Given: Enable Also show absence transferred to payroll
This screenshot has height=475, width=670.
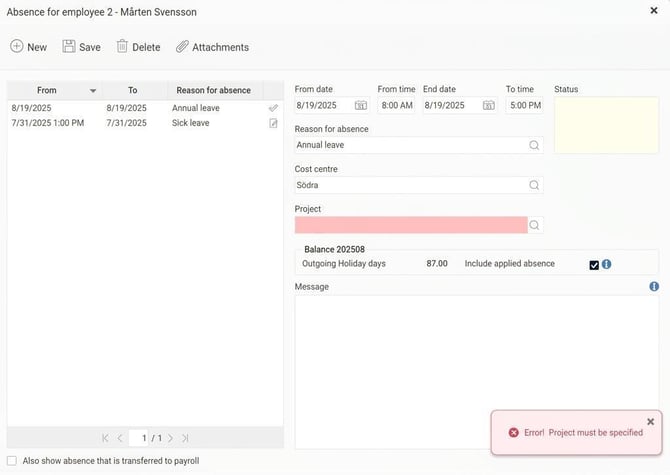Looking at the screenshot, I should [12, 460].
